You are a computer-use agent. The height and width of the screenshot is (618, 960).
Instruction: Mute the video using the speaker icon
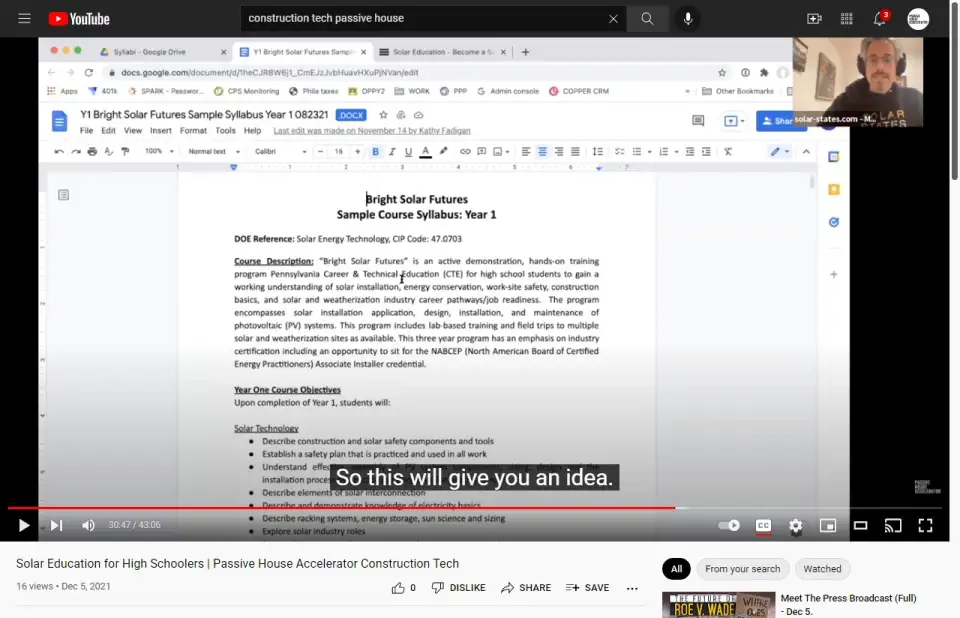click(88, 525)
